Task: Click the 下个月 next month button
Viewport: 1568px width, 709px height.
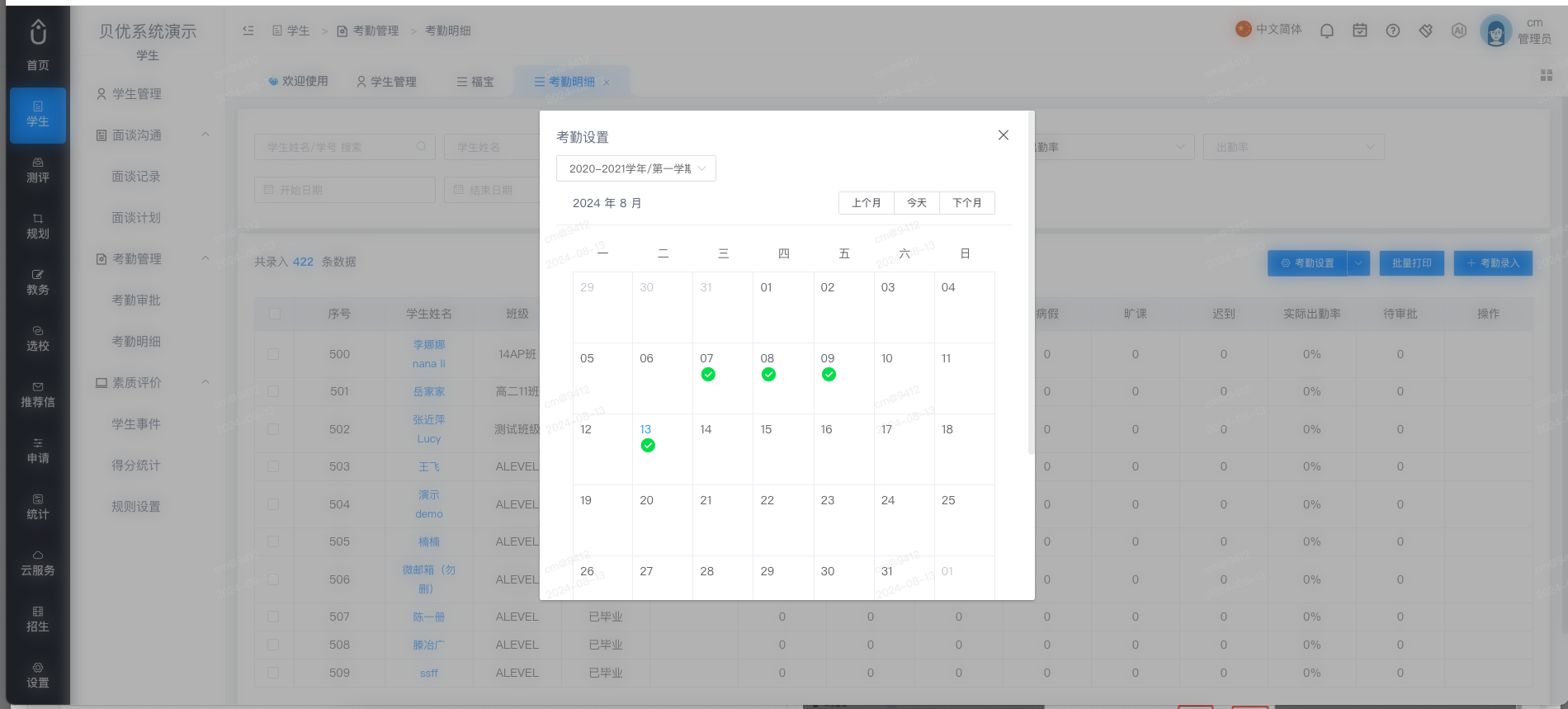Action: (967, 203)
